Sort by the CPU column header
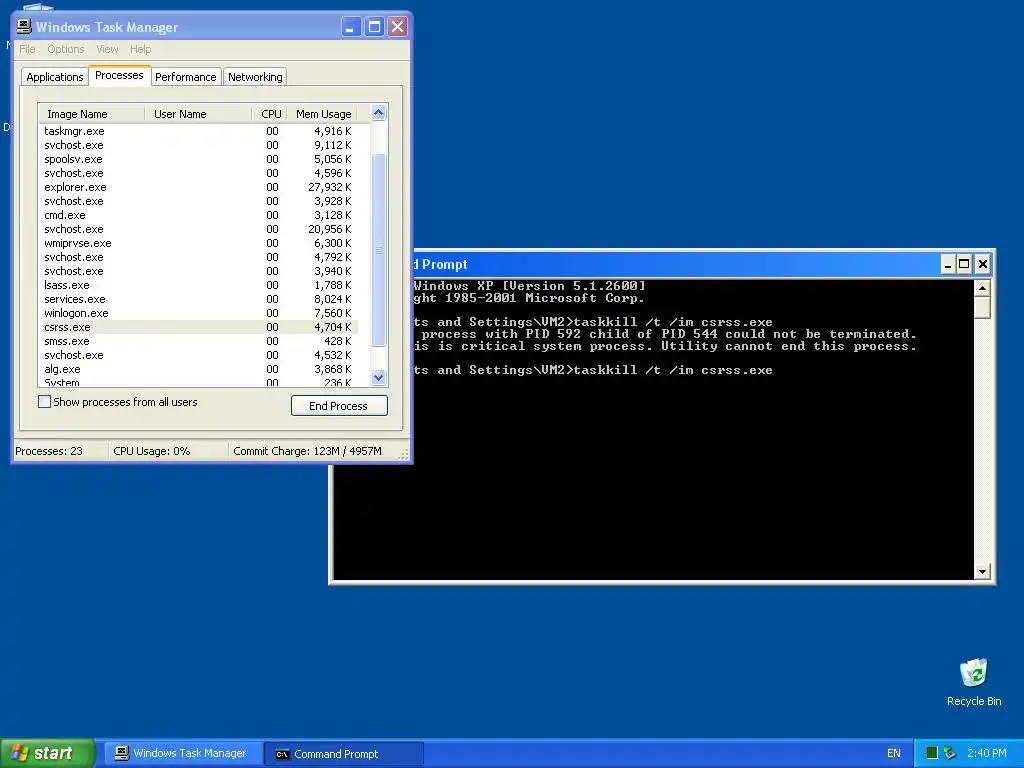Screen dimensions: 1024x768 click(x=270, y=114)
